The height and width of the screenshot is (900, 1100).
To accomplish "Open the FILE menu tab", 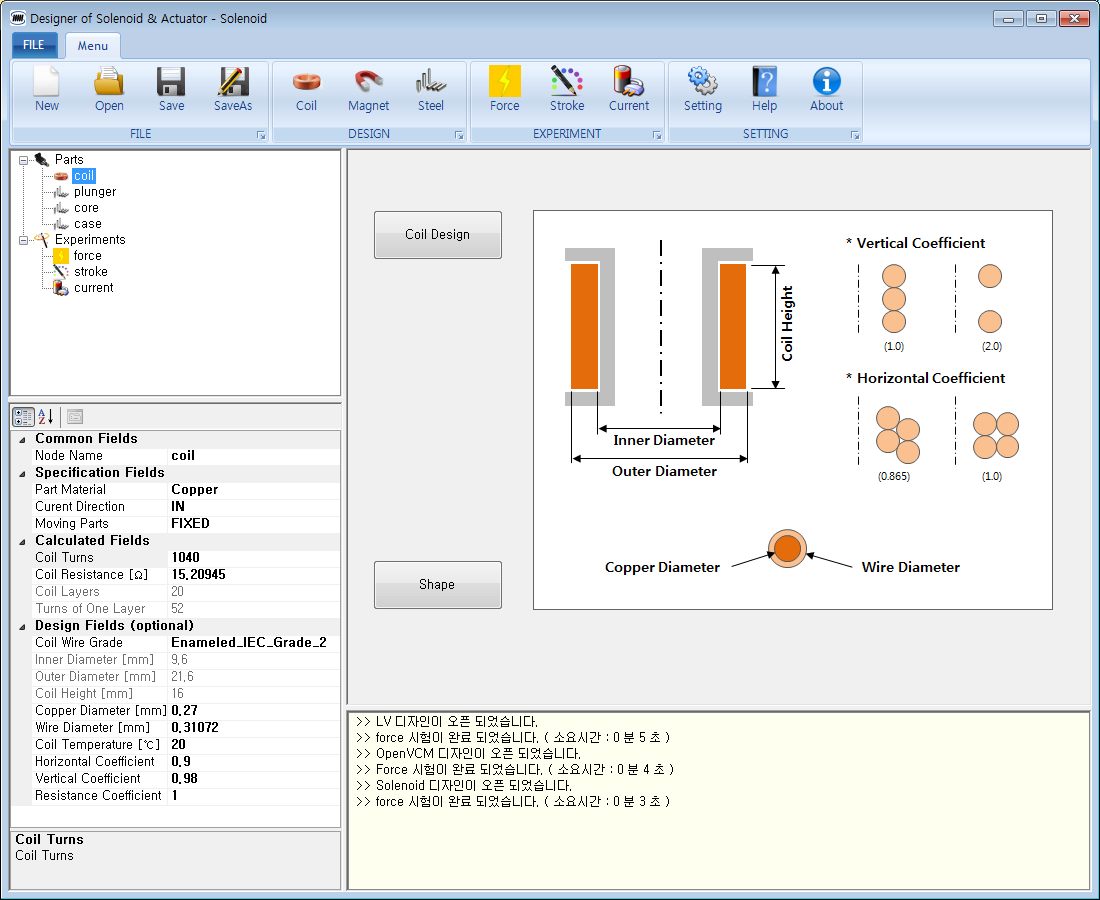I will 34,45.
